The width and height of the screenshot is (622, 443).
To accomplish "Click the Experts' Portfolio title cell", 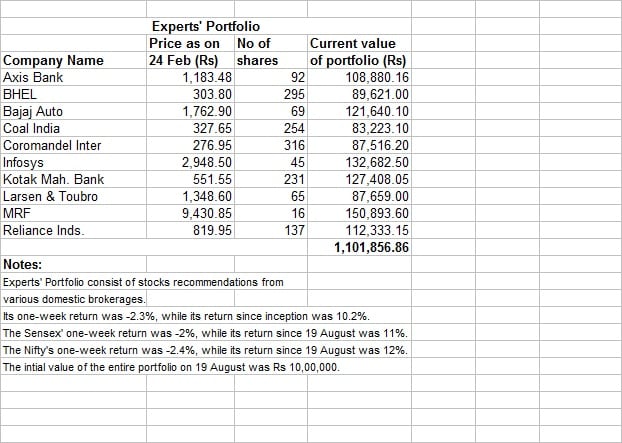I will pyautogui.click(x=205, y=26).
